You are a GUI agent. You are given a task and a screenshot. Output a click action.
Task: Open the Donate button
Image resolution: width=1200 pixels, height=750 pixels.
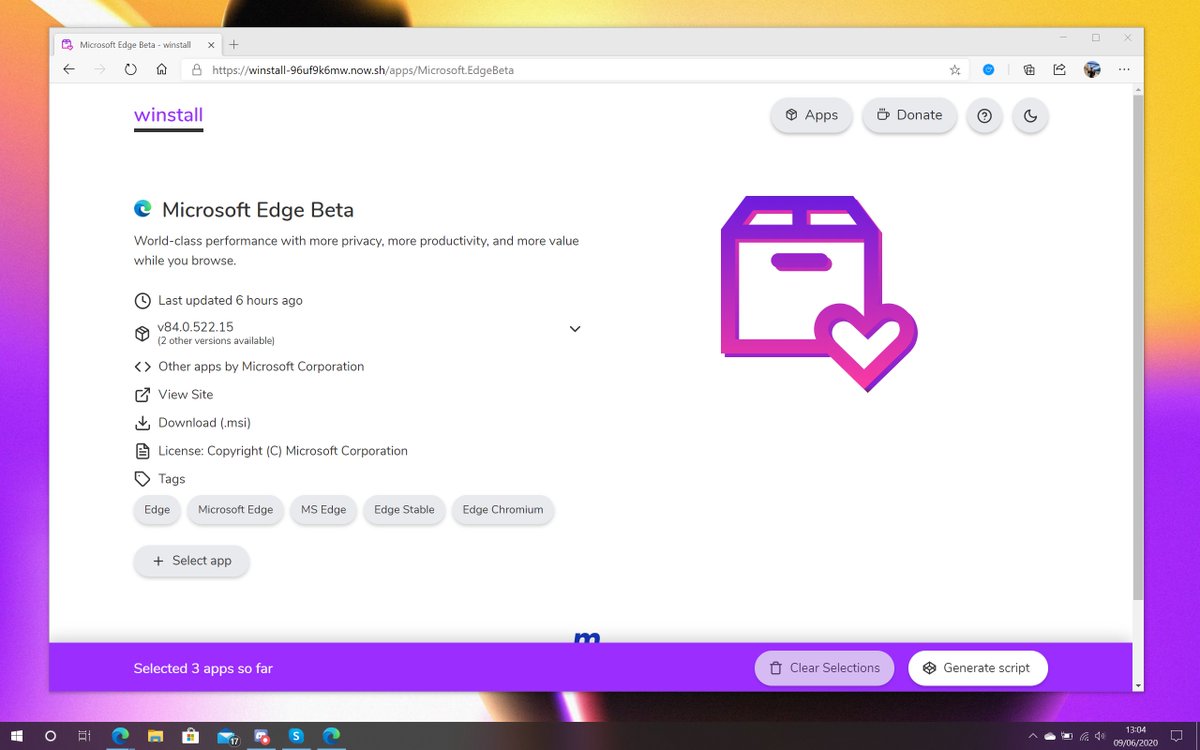909,115
